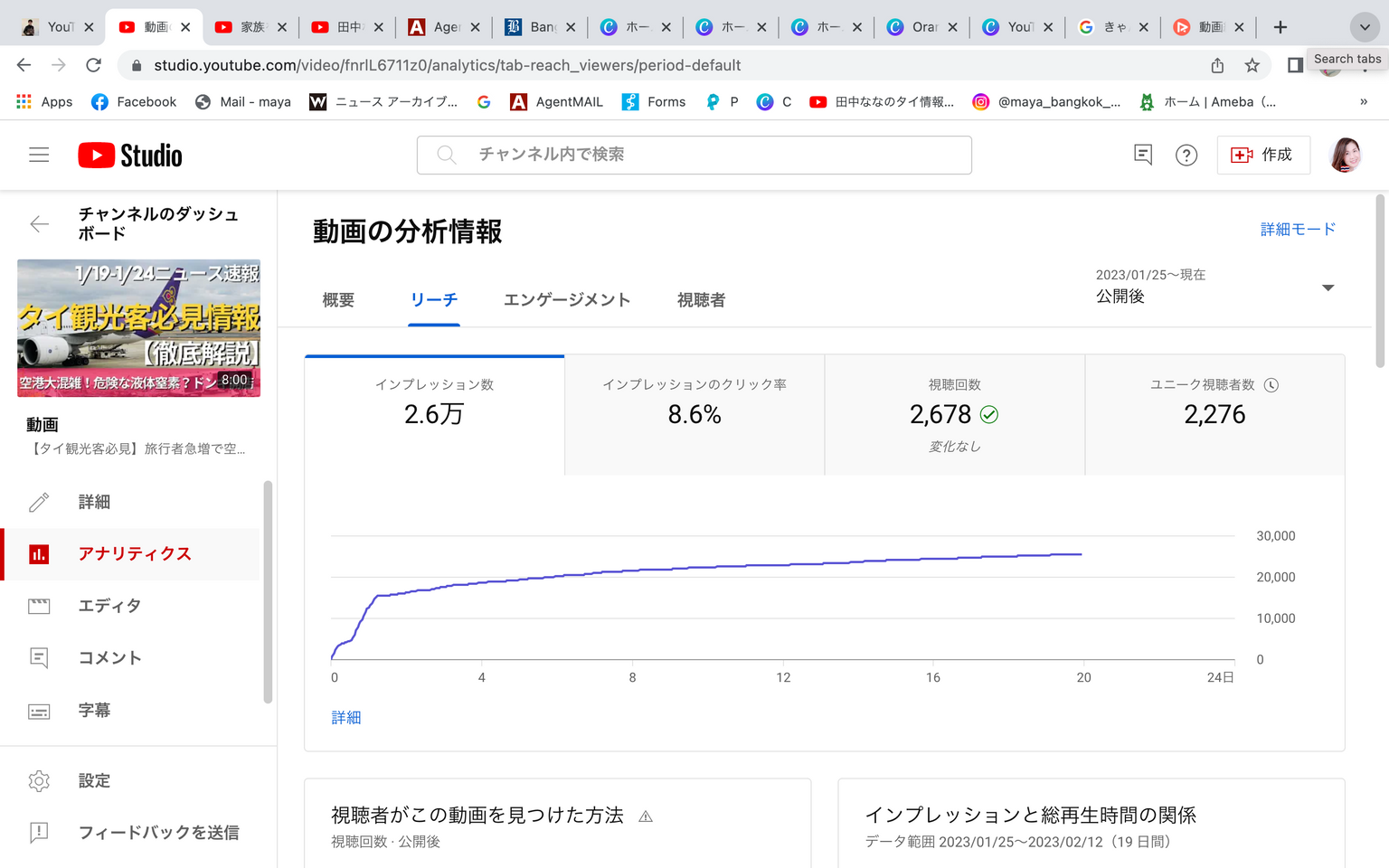Open 詳細 pencil item in sidebar
Screen dimensions: 1389x868
(93, 502)
